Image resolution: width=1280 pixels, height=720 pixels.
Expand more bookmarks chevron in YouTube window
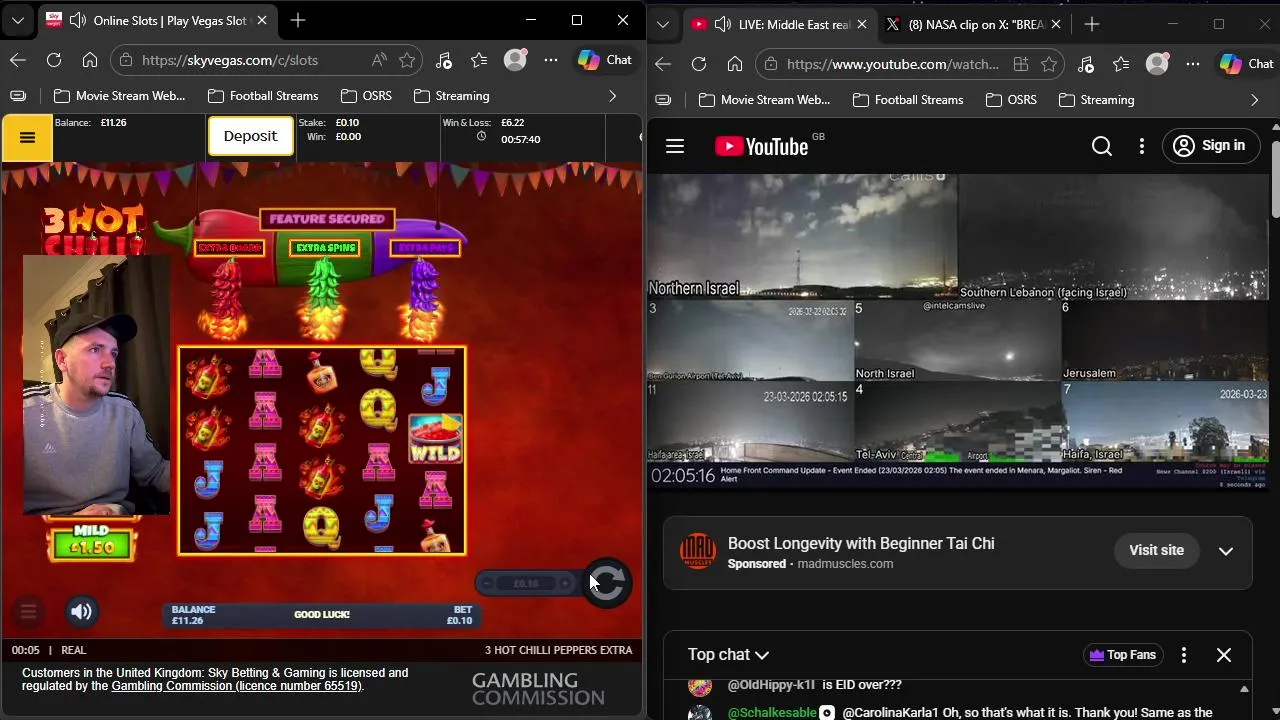click(x=1254, y=100)
